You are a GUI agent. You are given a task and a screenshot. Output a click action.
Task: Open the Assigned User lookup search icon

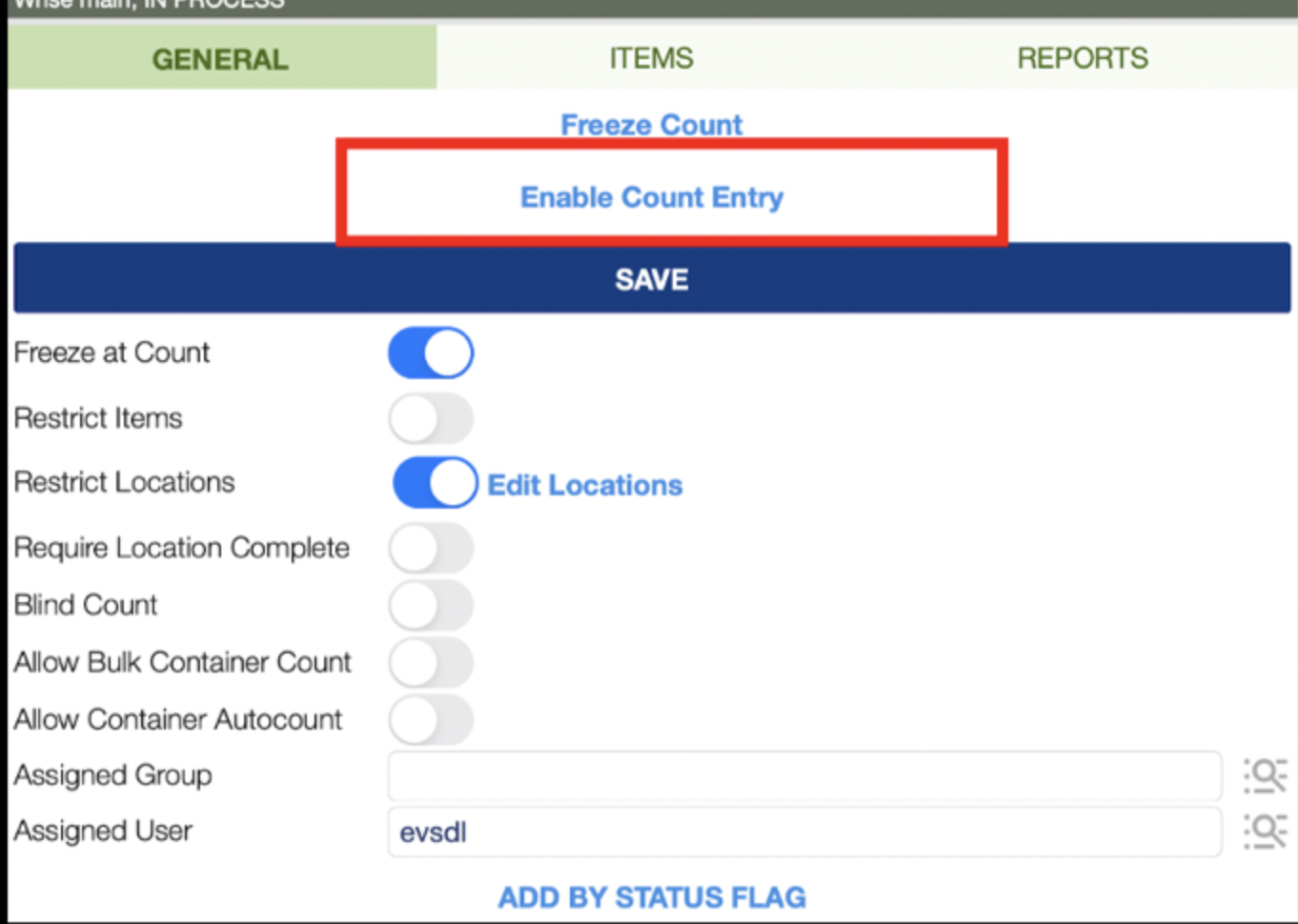click(1265, 832)
